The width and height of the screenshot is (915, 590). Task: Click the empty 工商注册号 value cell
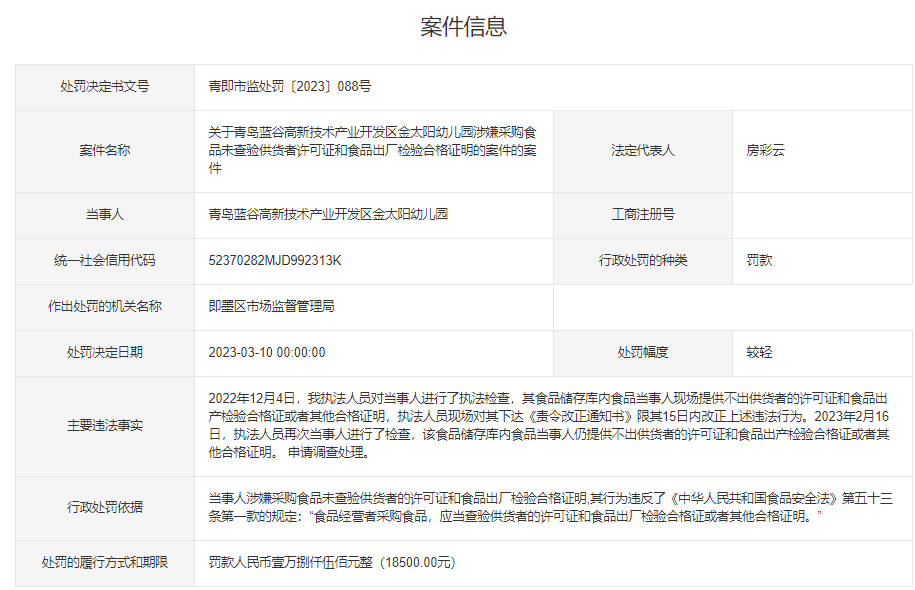point(820,213)
